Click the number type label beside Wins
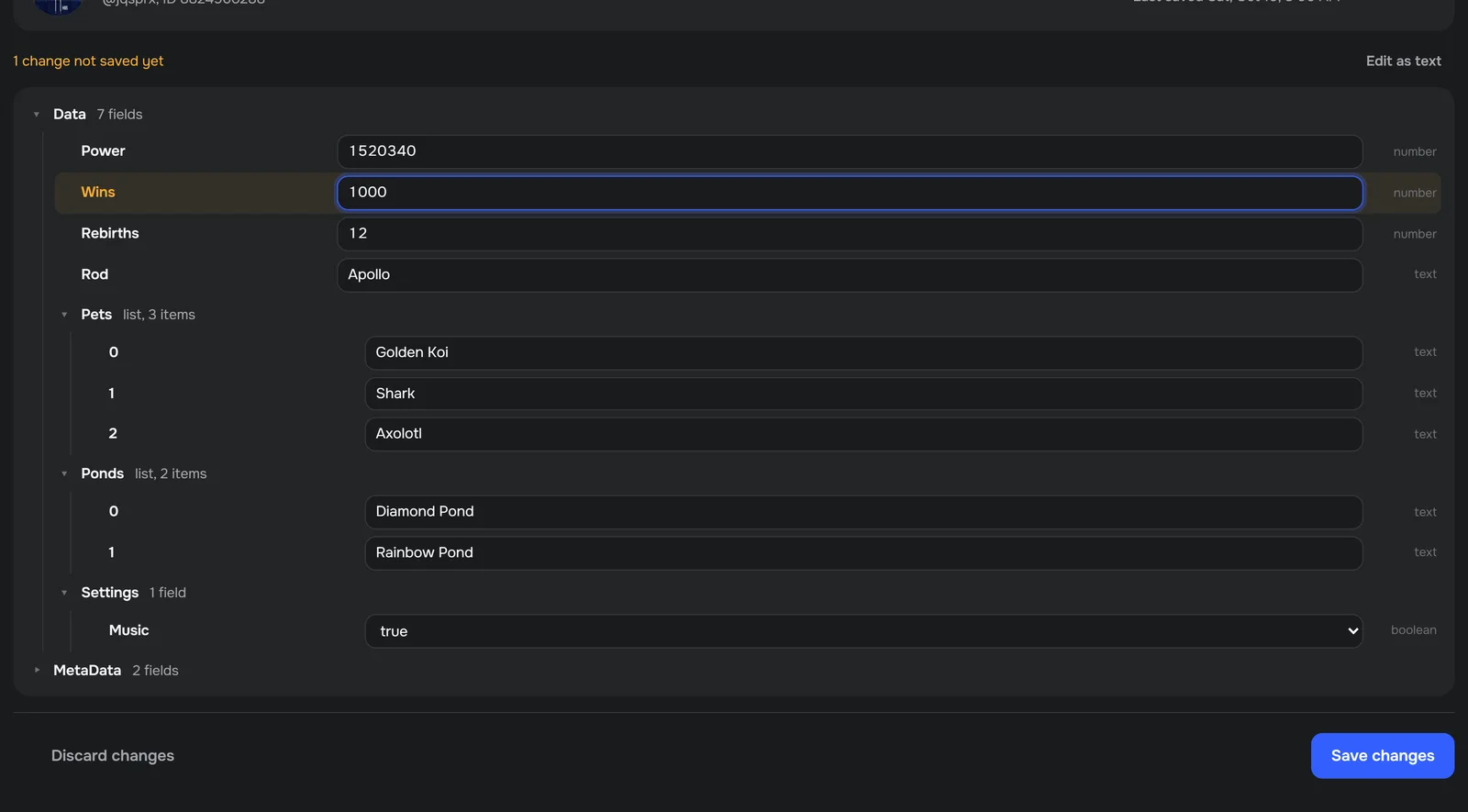The image size is (1468, 812). (x=1415, y=193)
